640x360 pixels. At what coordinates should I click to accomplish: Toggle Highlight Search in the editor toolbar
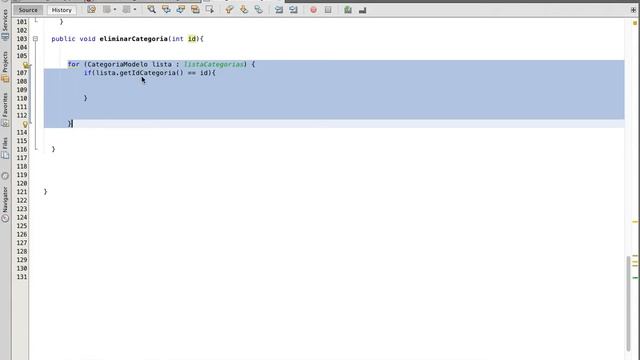[195, 9]
